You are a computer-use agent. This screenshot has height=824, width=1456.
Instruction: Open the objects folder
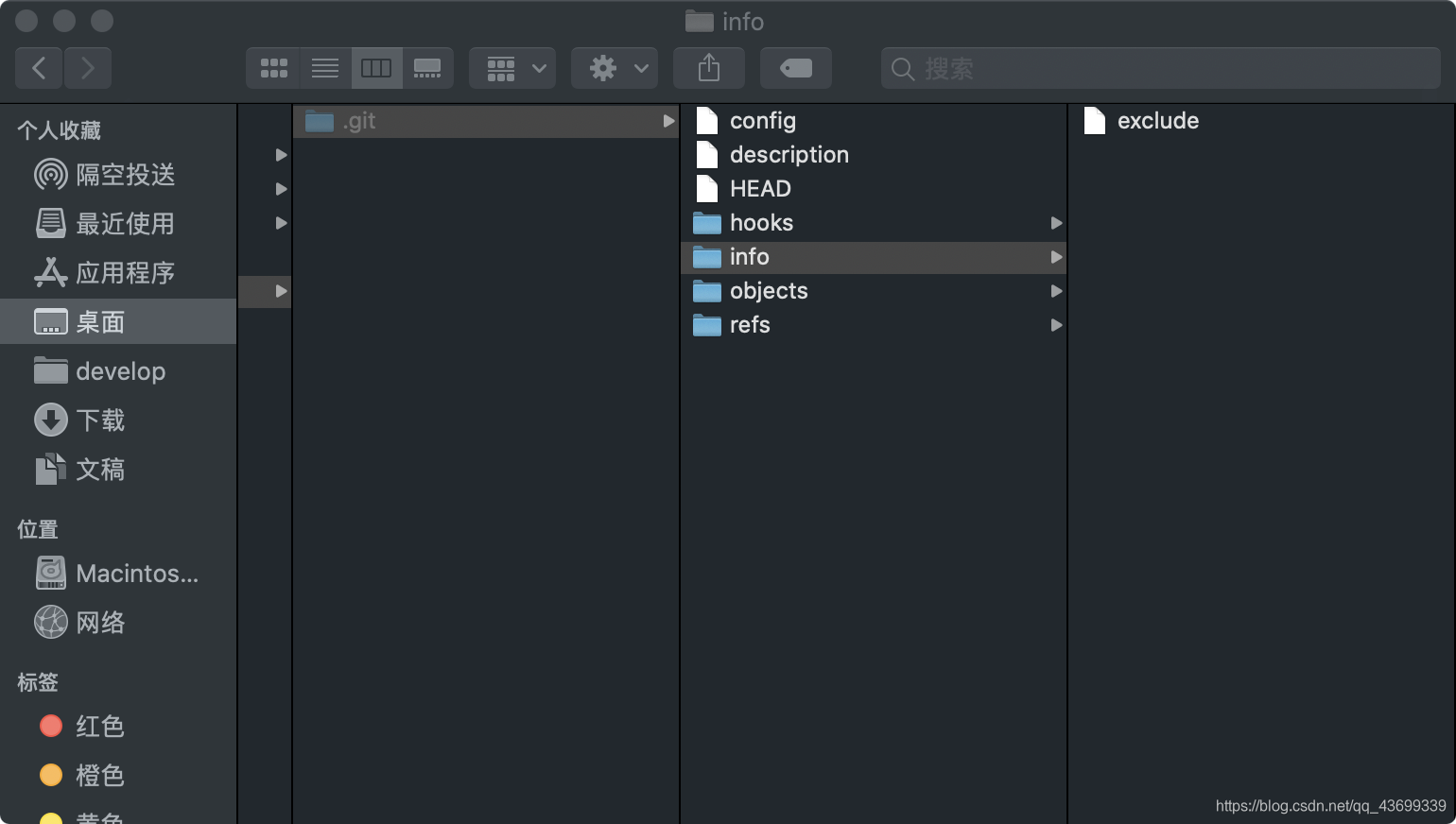874,291
